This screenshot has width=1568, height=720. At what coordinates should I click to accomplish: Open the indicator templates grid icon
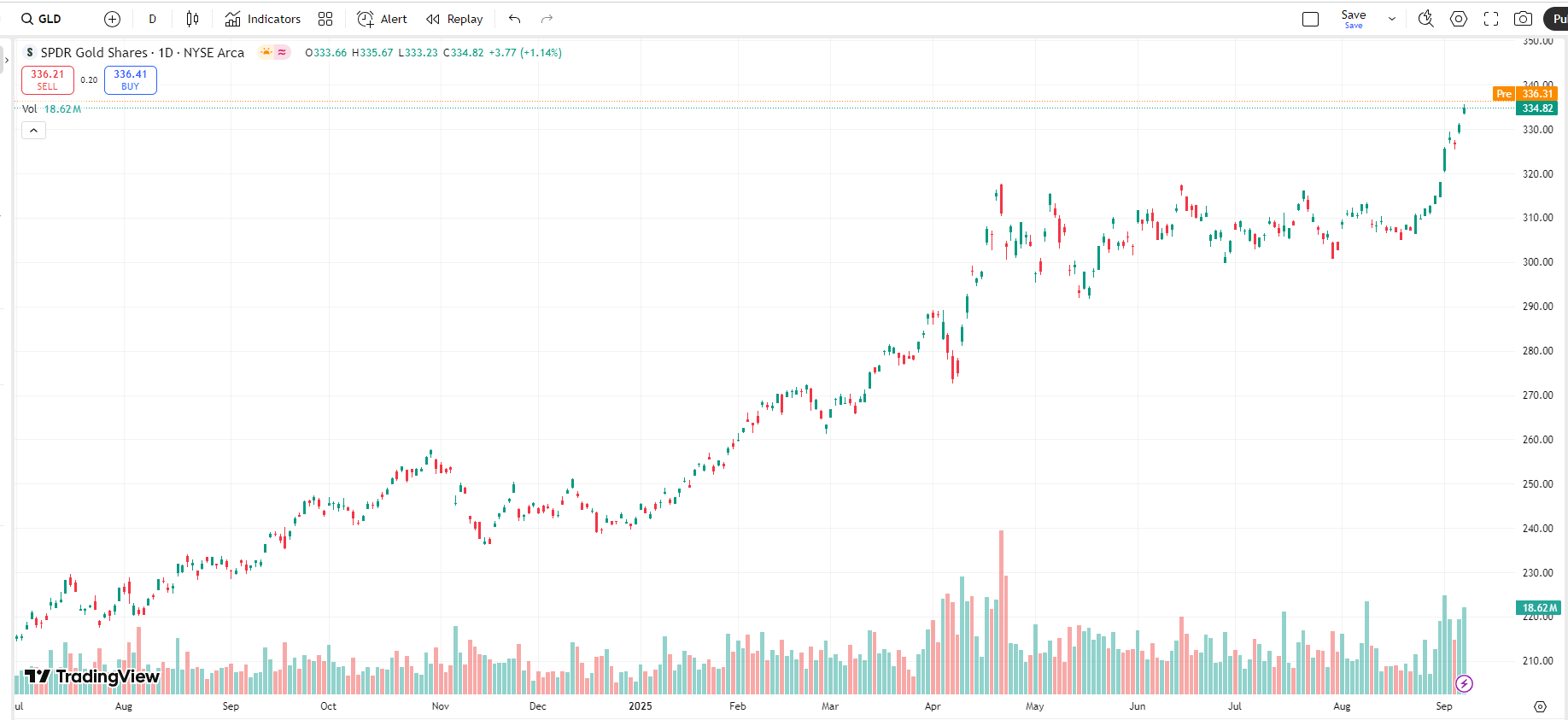[325, 19]
